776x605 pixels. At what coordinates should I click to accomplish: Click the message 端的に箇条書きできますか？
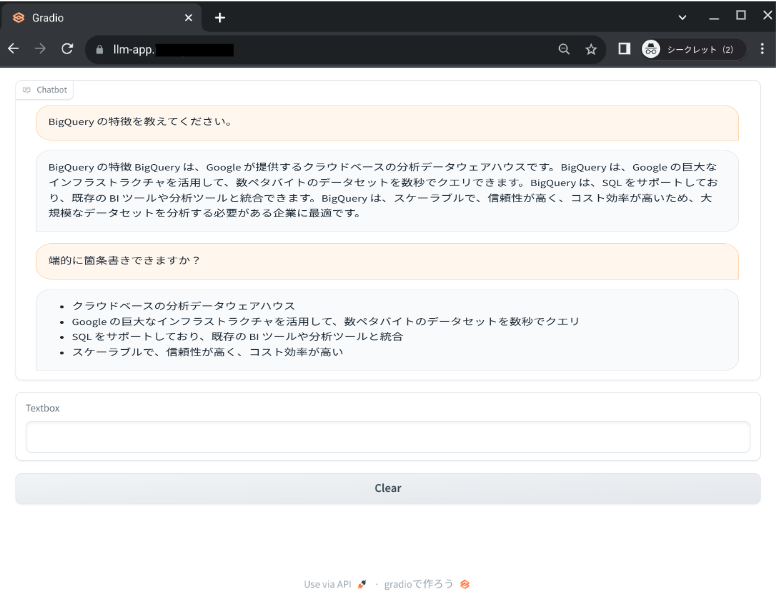click(x=387, y=261)
